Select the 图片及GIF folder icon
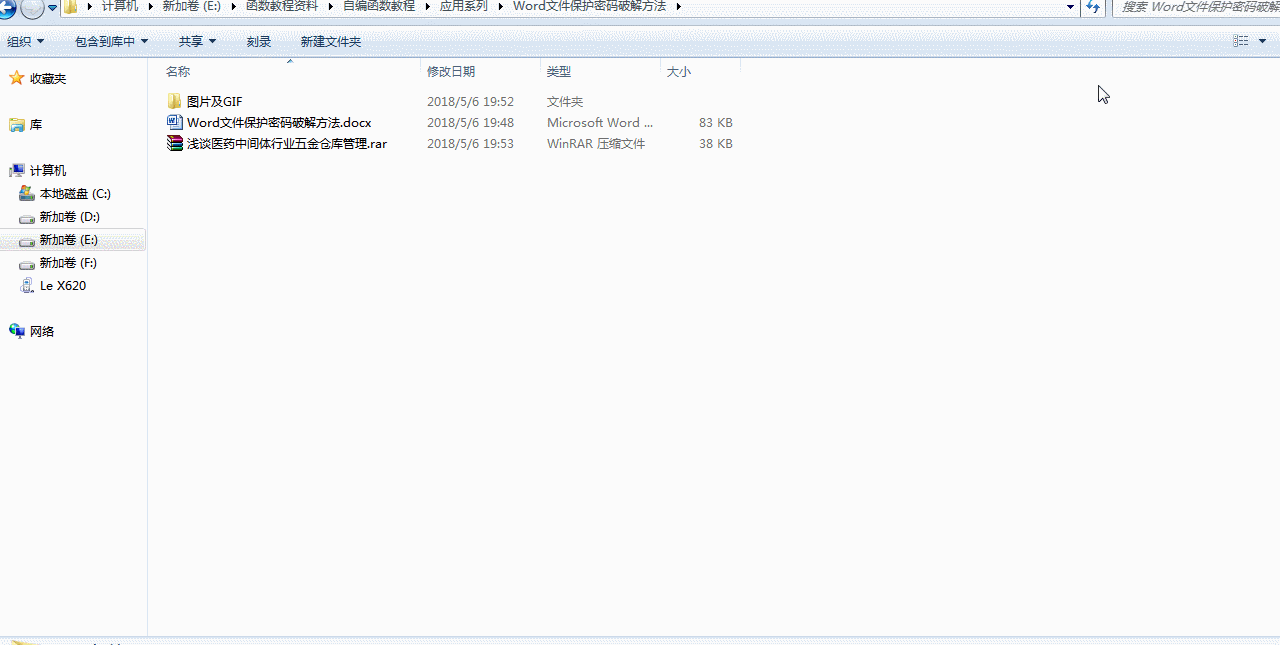 point(175,101)
